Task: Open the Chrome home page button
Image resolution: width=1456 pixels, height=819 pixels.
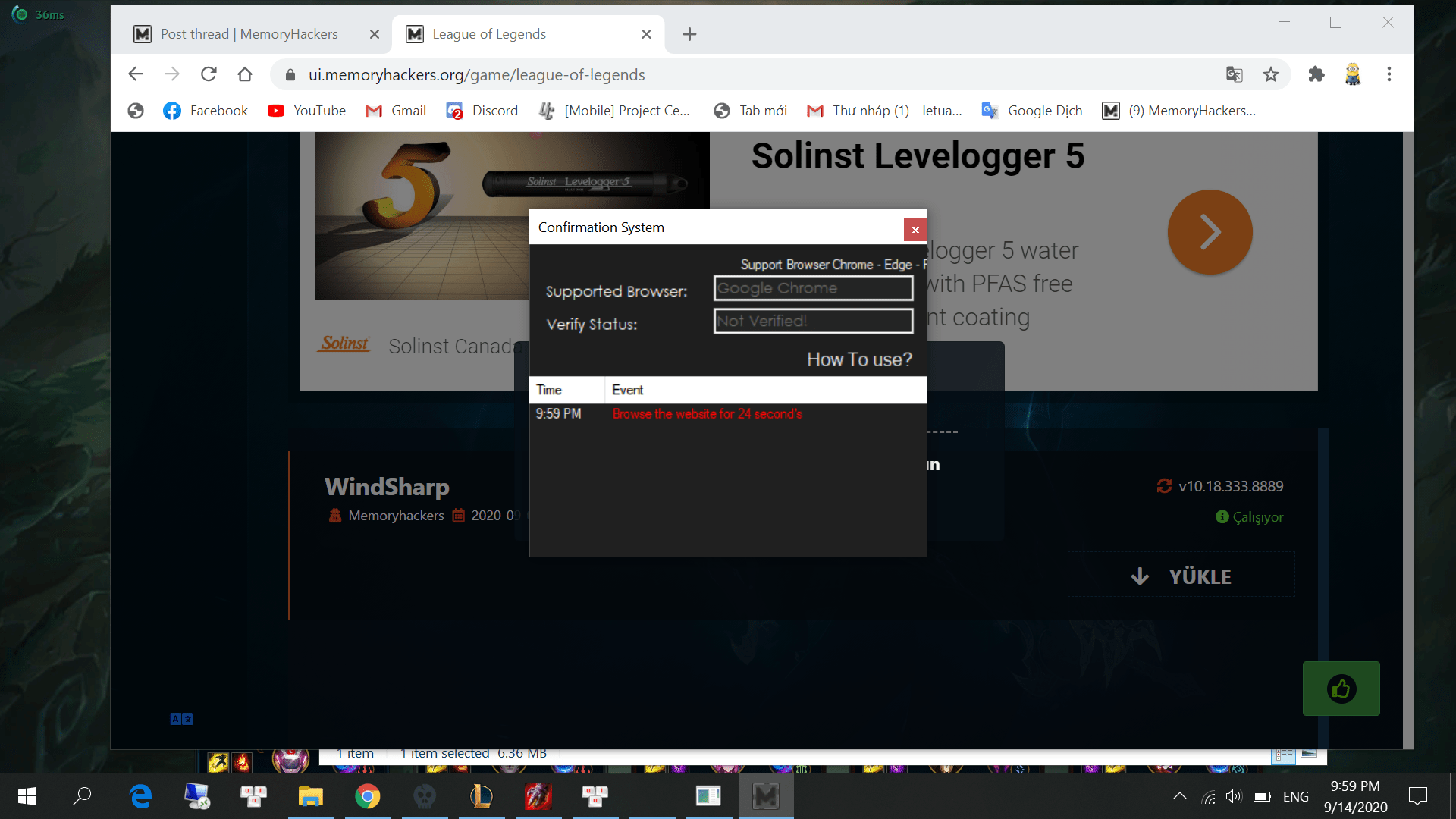Action: pyautogui.click(x=244, y=74)
